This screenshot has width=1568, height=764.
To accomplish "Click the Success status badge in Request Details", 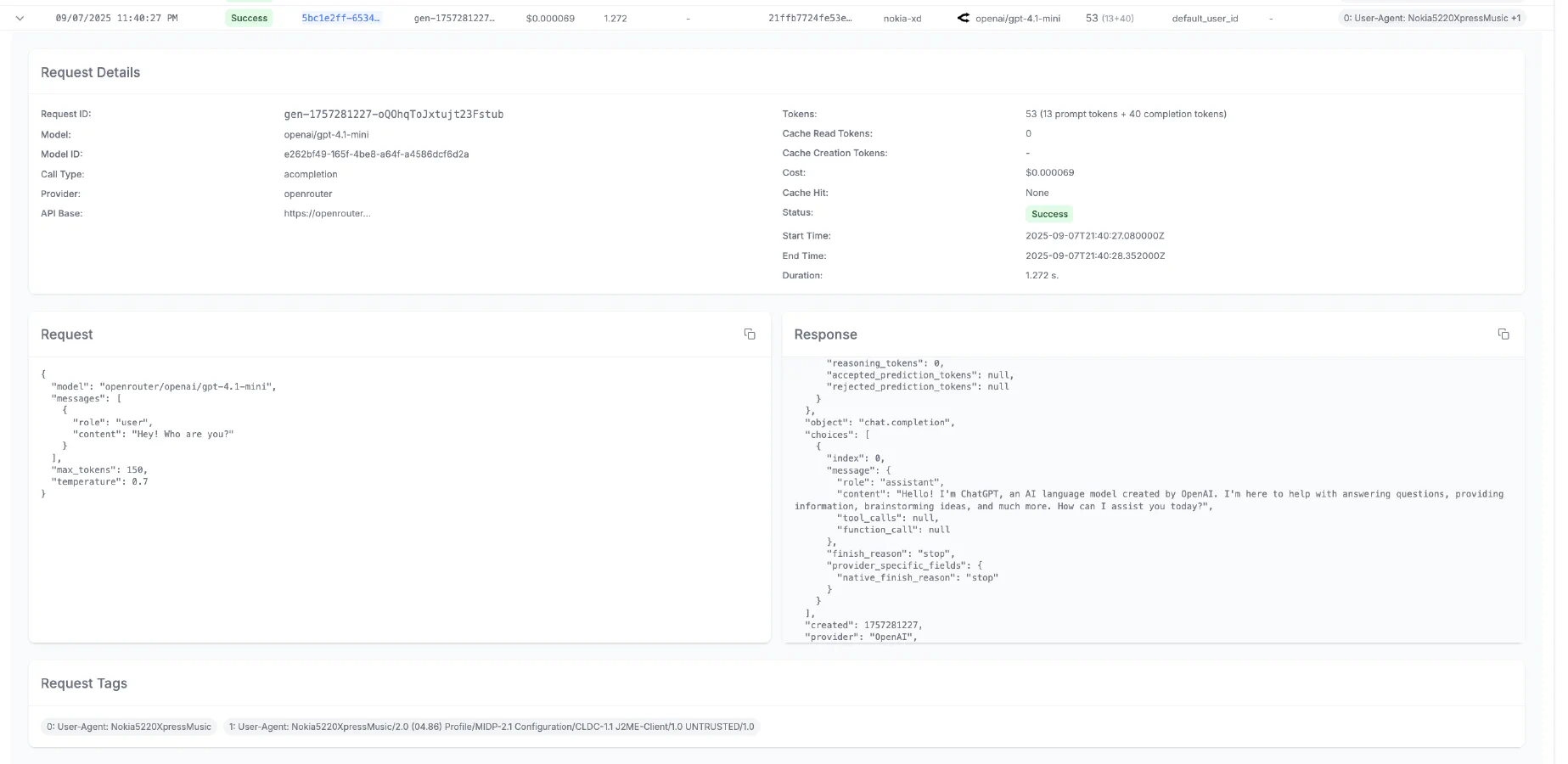I will (1048, 214).
